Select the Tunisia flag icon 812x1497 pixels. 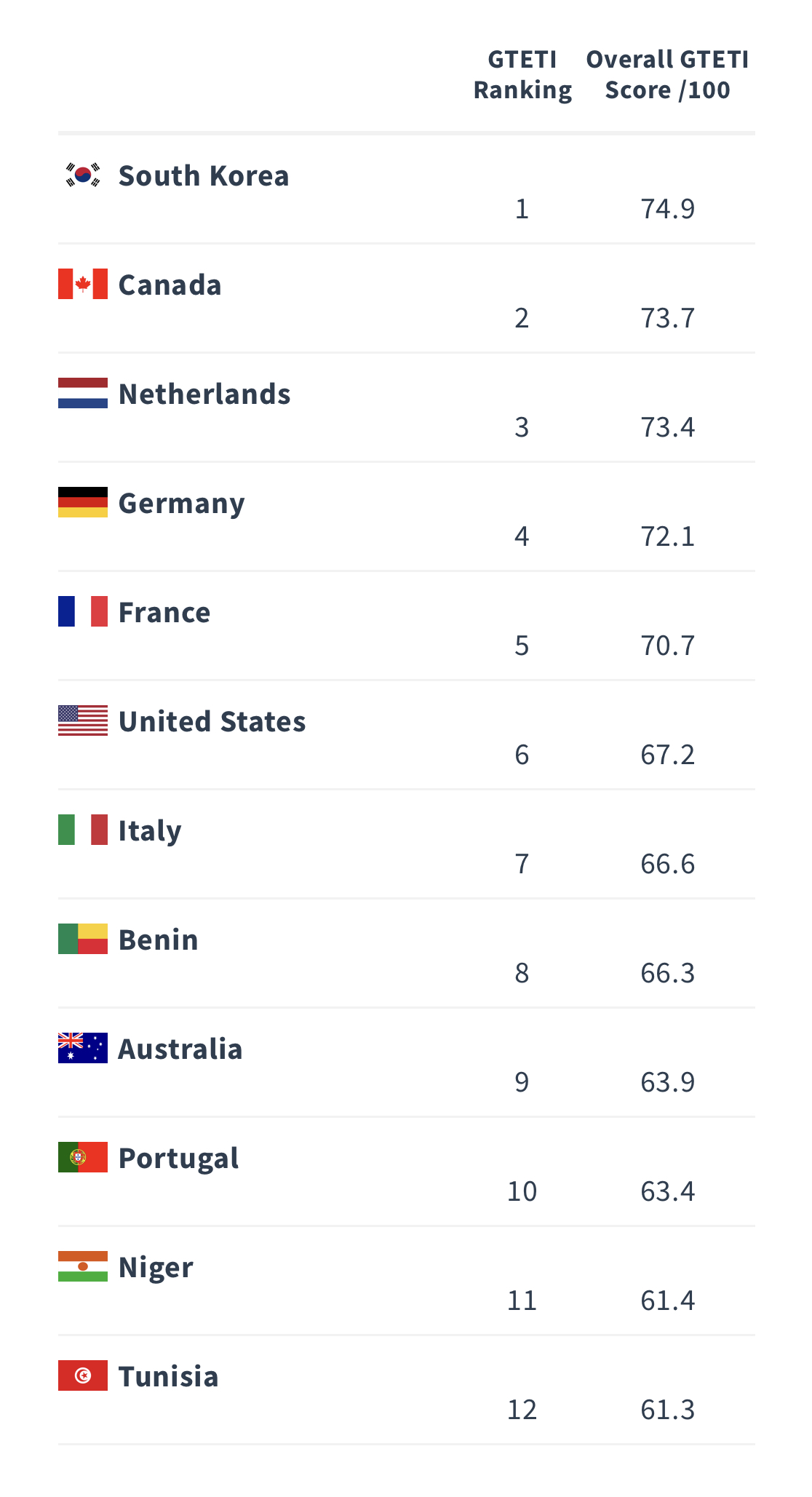pyautogui.click(x=83, y=1375)
